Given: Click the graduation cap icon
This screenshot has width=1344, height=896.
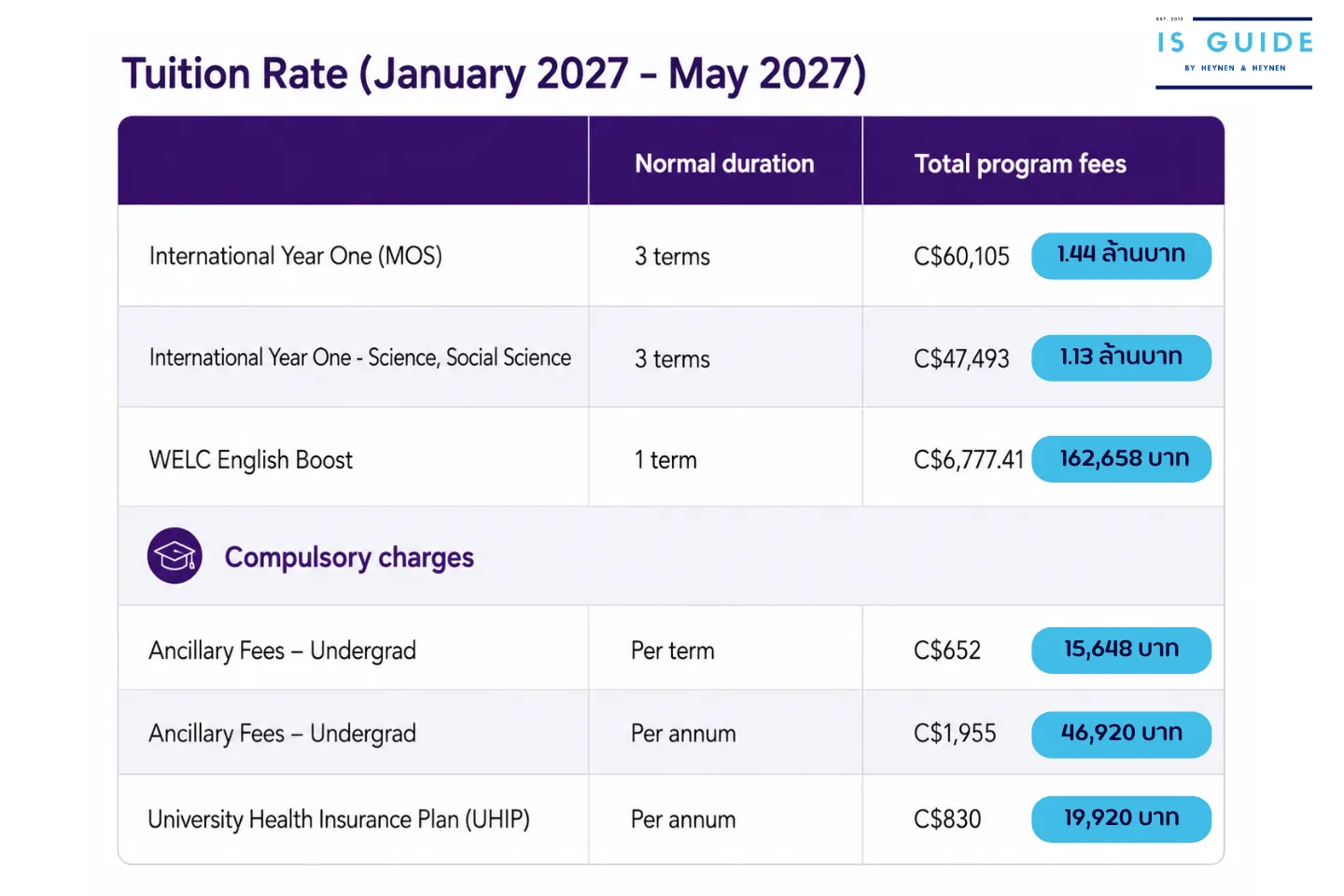Looking at the screenshot, I should pyautogui.click(x=175, y=556).
